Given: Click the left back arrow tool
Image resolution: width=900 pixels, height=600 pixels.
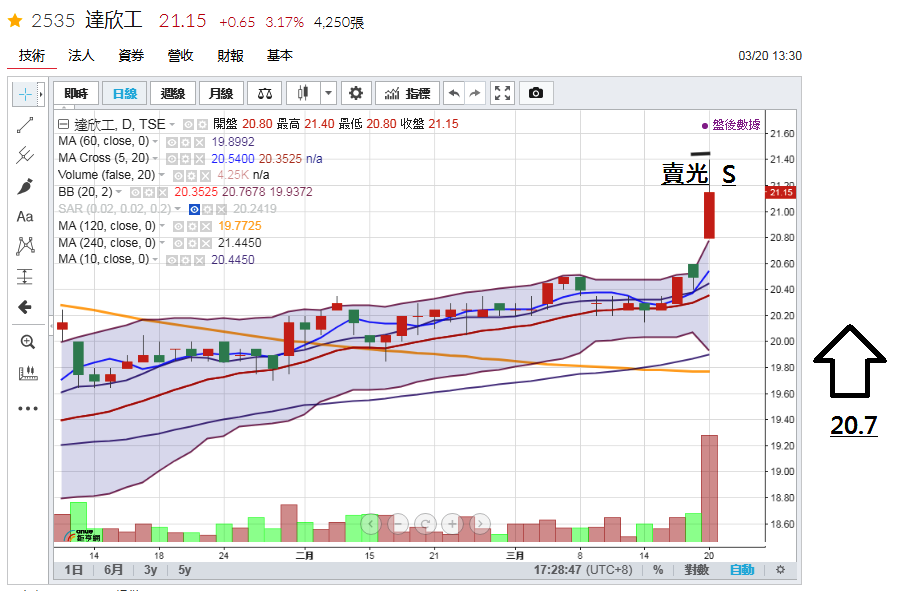Looking at the screenshot, I should [x=25, y=307].
